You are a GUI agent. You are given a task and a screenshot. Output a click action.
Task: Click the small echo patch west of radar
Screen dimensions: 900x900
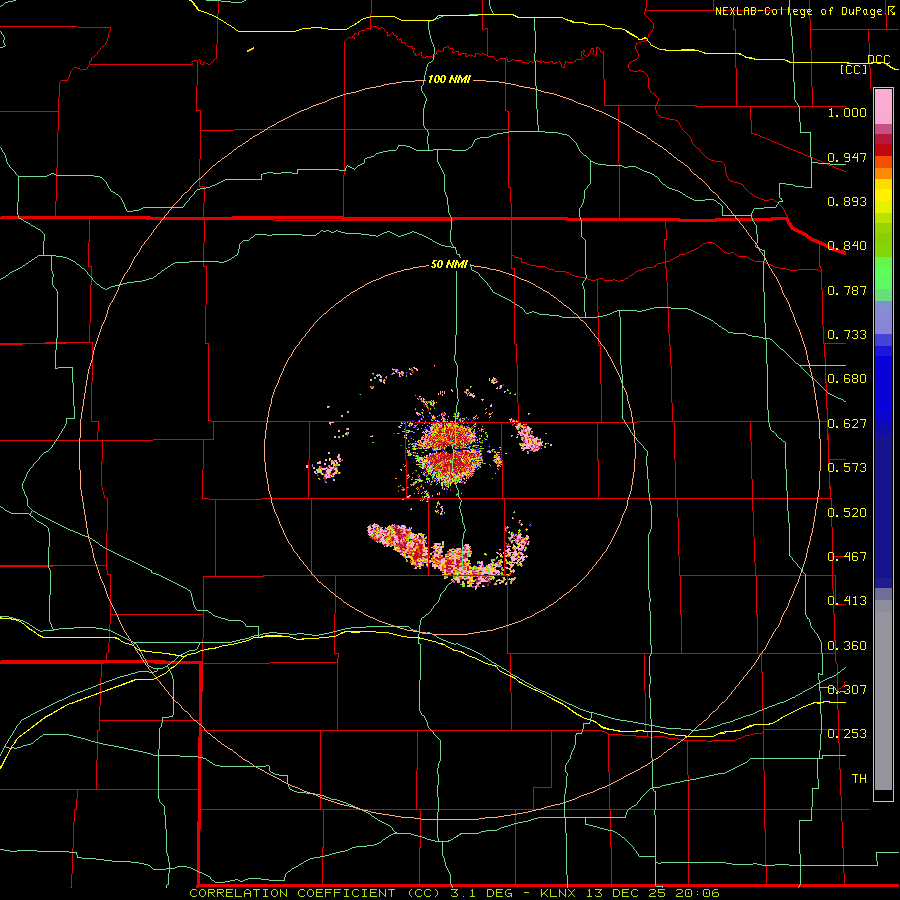pyautogui.click(x=326, y=466)
